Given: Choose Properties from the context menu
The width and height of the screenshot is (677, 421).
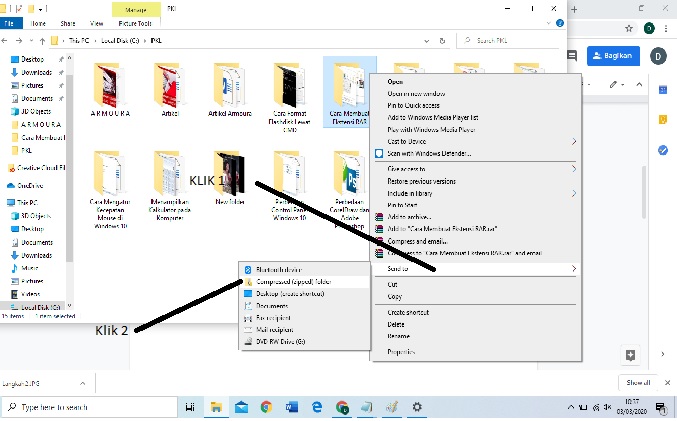Looking at the screenshot, I should point(401,352).
